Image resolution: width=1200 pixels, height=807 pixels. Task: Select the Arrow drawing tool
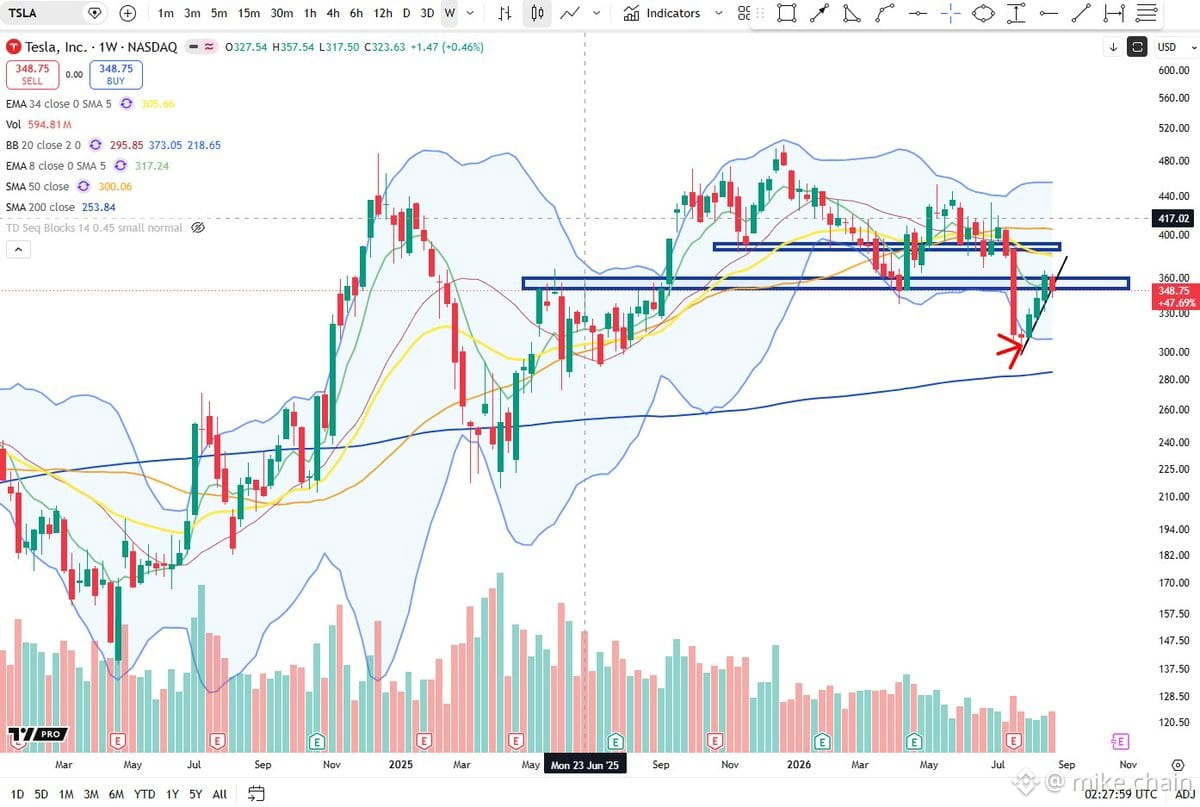click(819, 13)
